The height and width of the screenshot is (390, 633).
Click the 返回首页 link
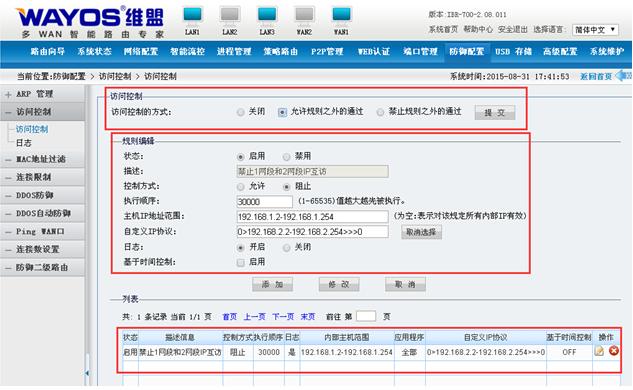tap(596, 76)
